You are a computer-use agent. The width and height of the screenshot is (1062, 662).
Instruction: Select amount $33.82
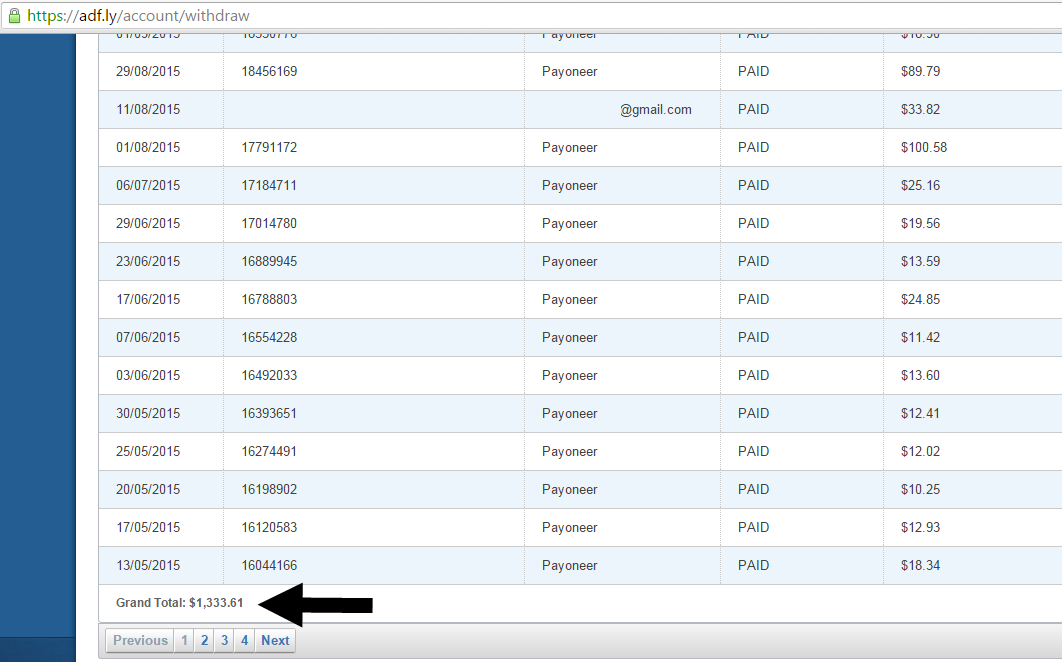point(920,109)
